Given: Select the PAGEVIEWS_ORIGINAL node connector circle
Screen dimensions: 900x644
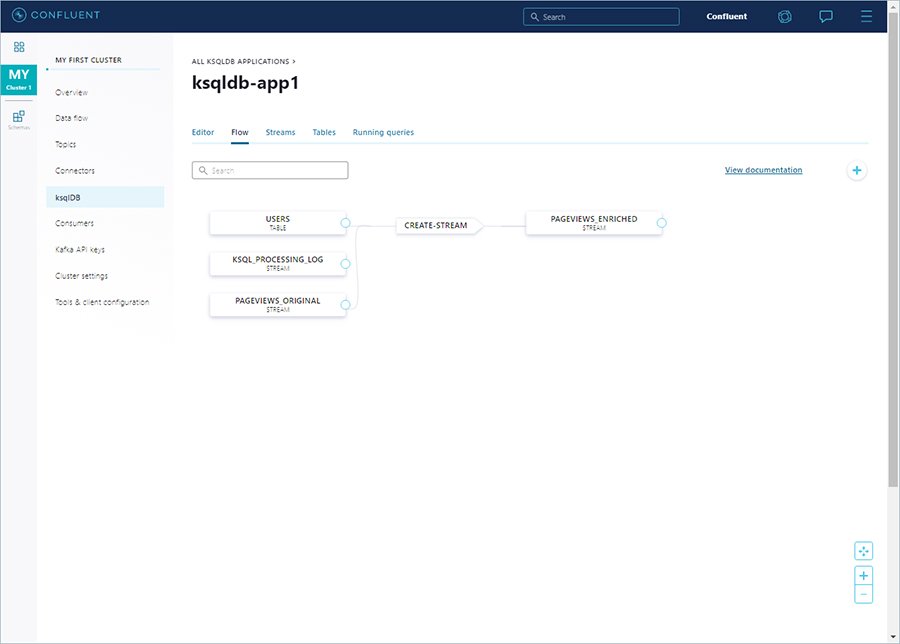Looking at the screenshot, I should click(345, 301).
